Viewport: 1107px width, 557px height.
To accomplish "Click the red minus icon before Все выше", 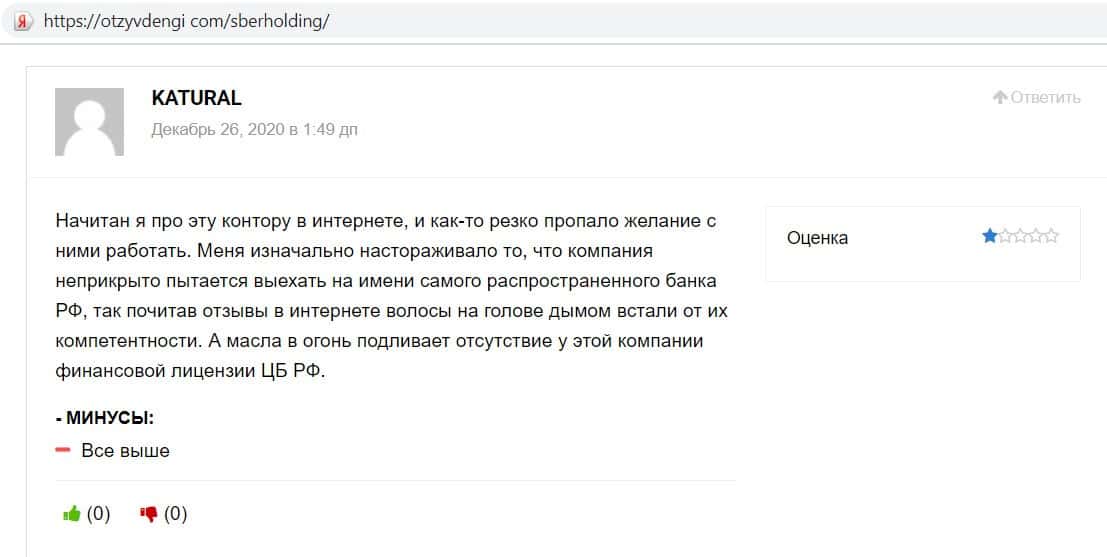I will 63,451.
